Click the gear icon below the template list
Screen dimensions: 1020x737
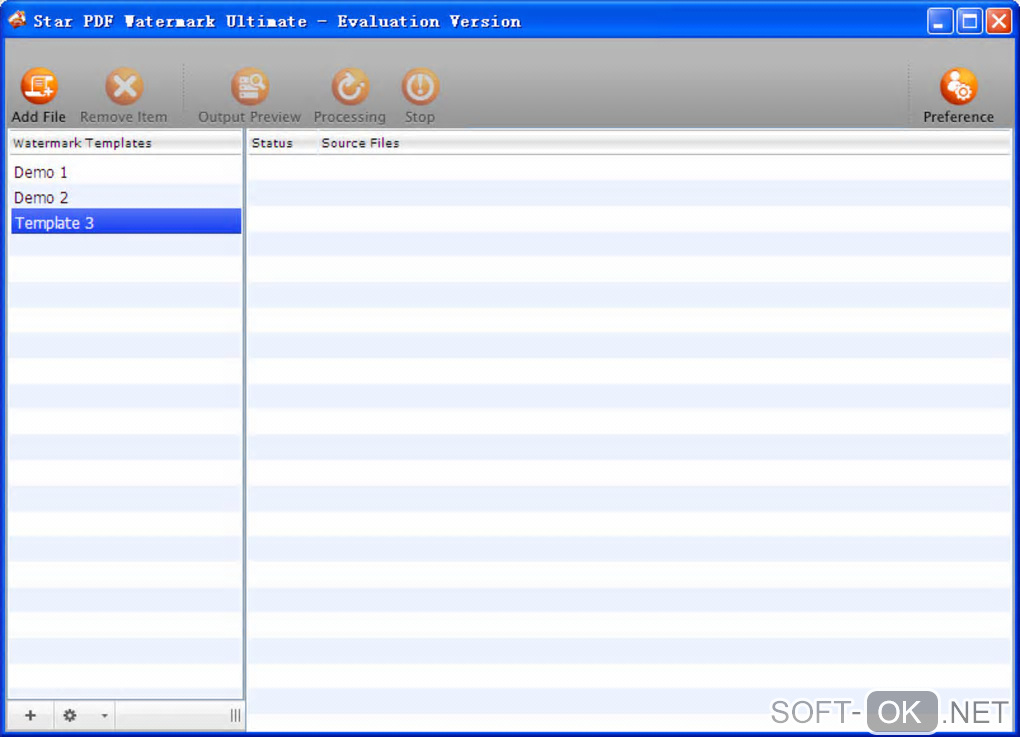pyautogui.click(x=70, y=716)
